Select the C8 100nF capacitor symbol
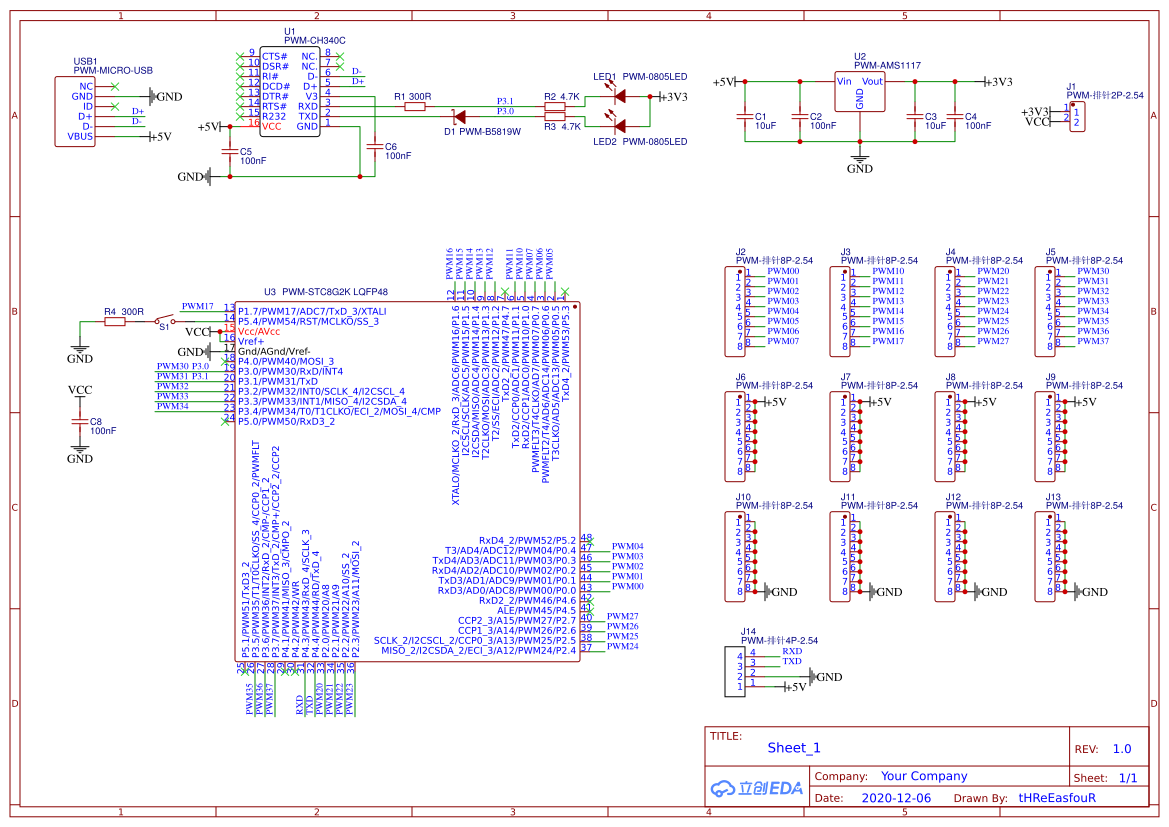The height and width of the screenshot is (827, 1169). (x=80, y=421)
